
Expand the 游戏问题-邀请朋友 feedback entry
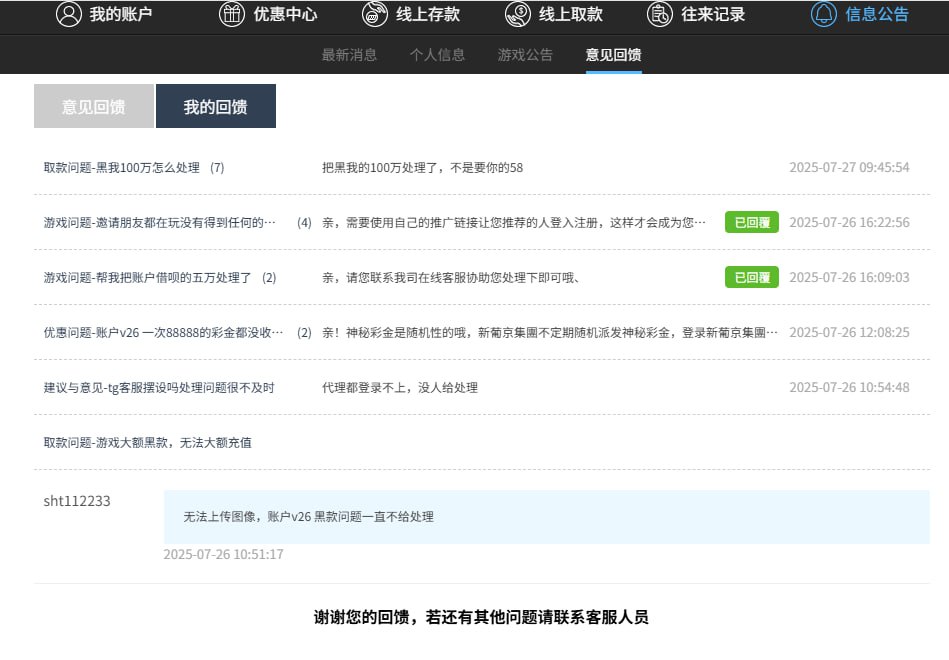[160, 222]
